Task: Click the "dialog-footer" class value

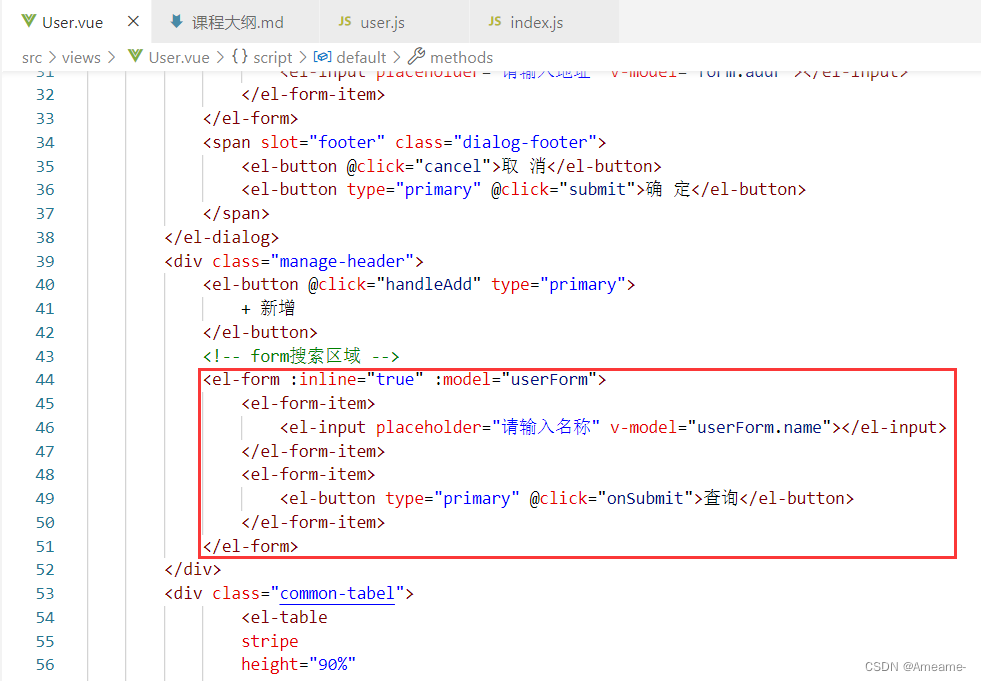Action: coord(529,143)
